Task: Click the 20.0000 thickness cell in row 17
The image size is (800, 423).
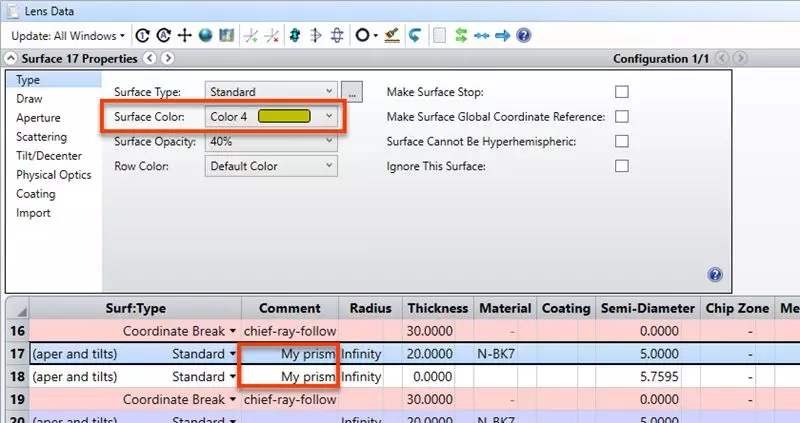Action: [438, 354]
